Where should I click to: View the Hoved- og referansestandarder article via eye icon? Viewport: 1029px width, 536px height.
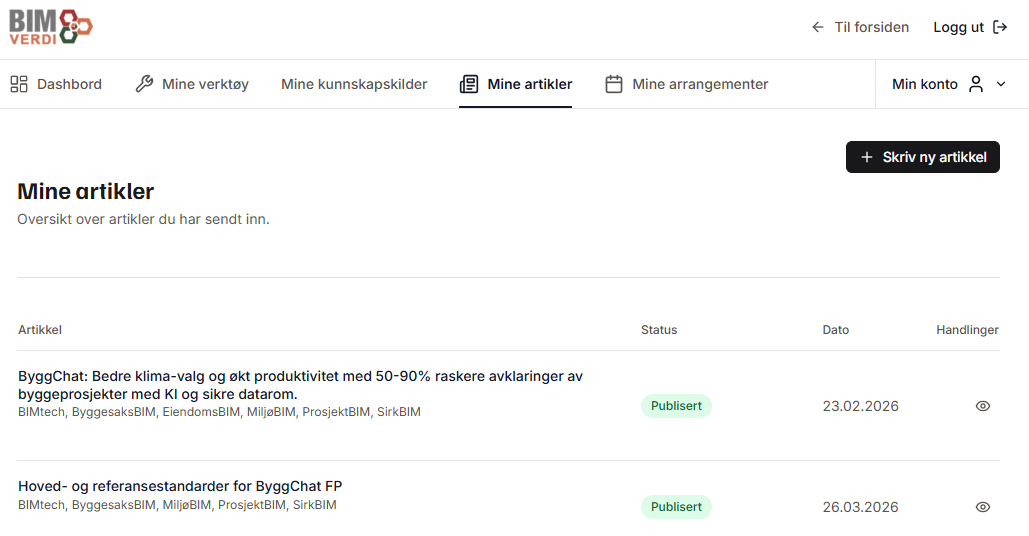pyautogui.click(x=982, y=507)
